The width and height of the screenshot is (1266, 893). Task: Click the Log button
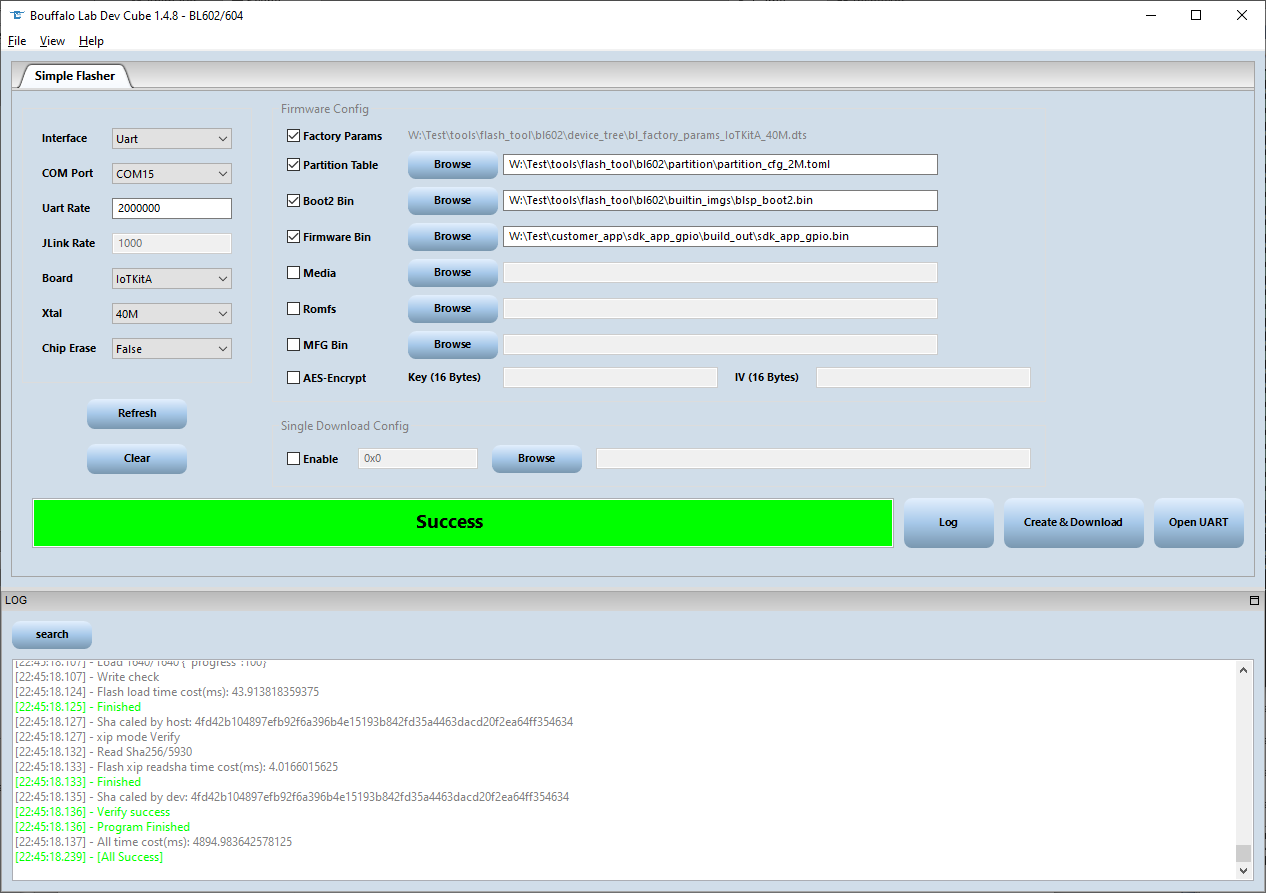click(948, 523)
